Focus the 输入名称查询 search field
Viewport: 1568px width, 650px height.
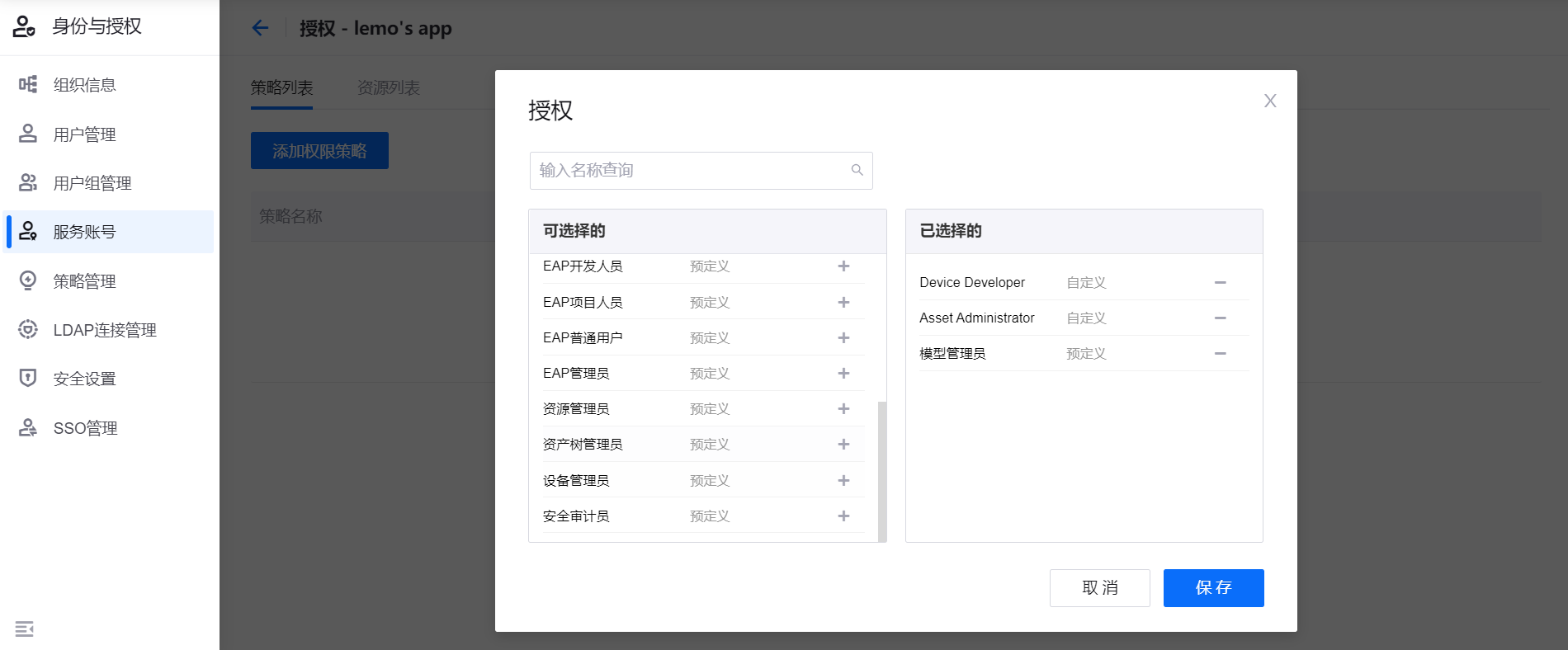click(x=701, y=171)
